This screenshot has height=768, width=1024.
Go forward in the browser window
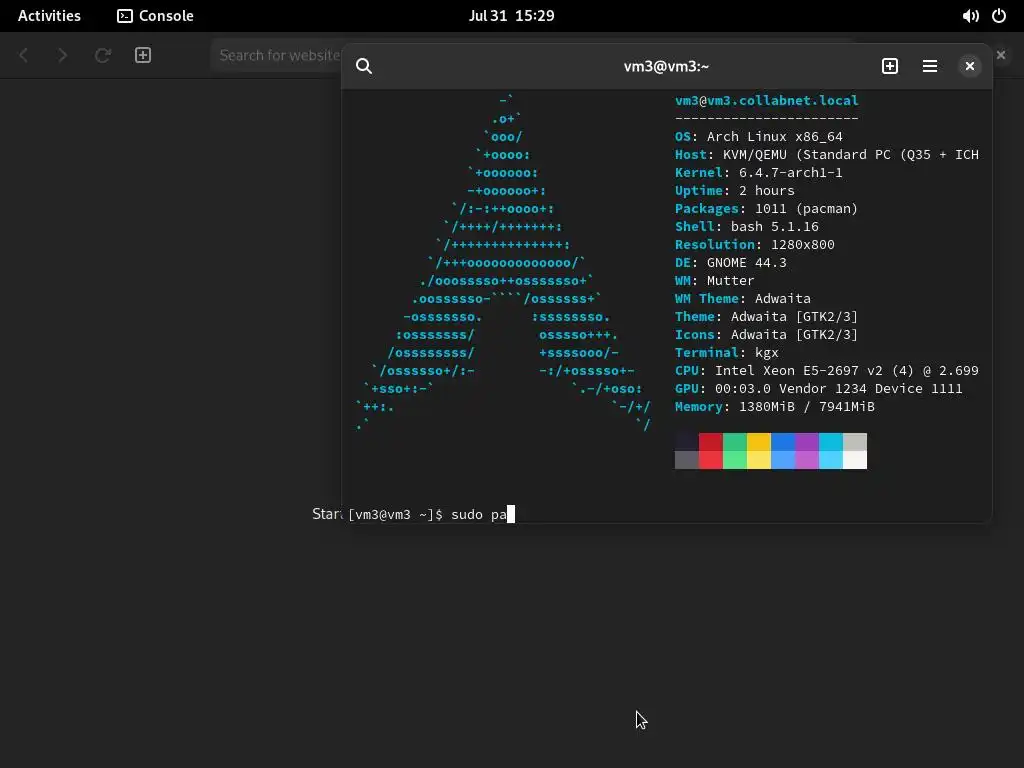(63, 56)
